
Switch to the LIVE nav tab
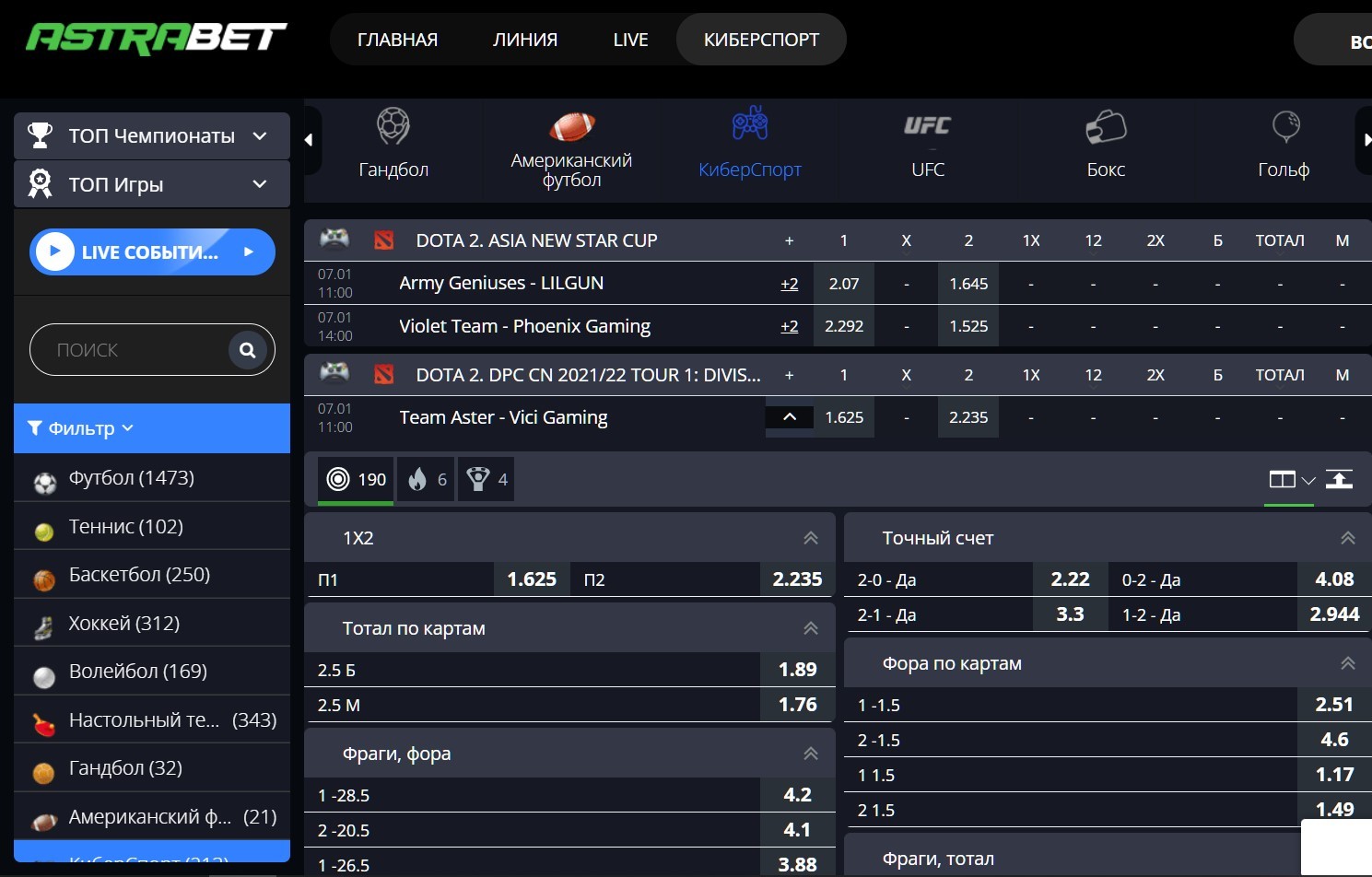tap(631, 40)
